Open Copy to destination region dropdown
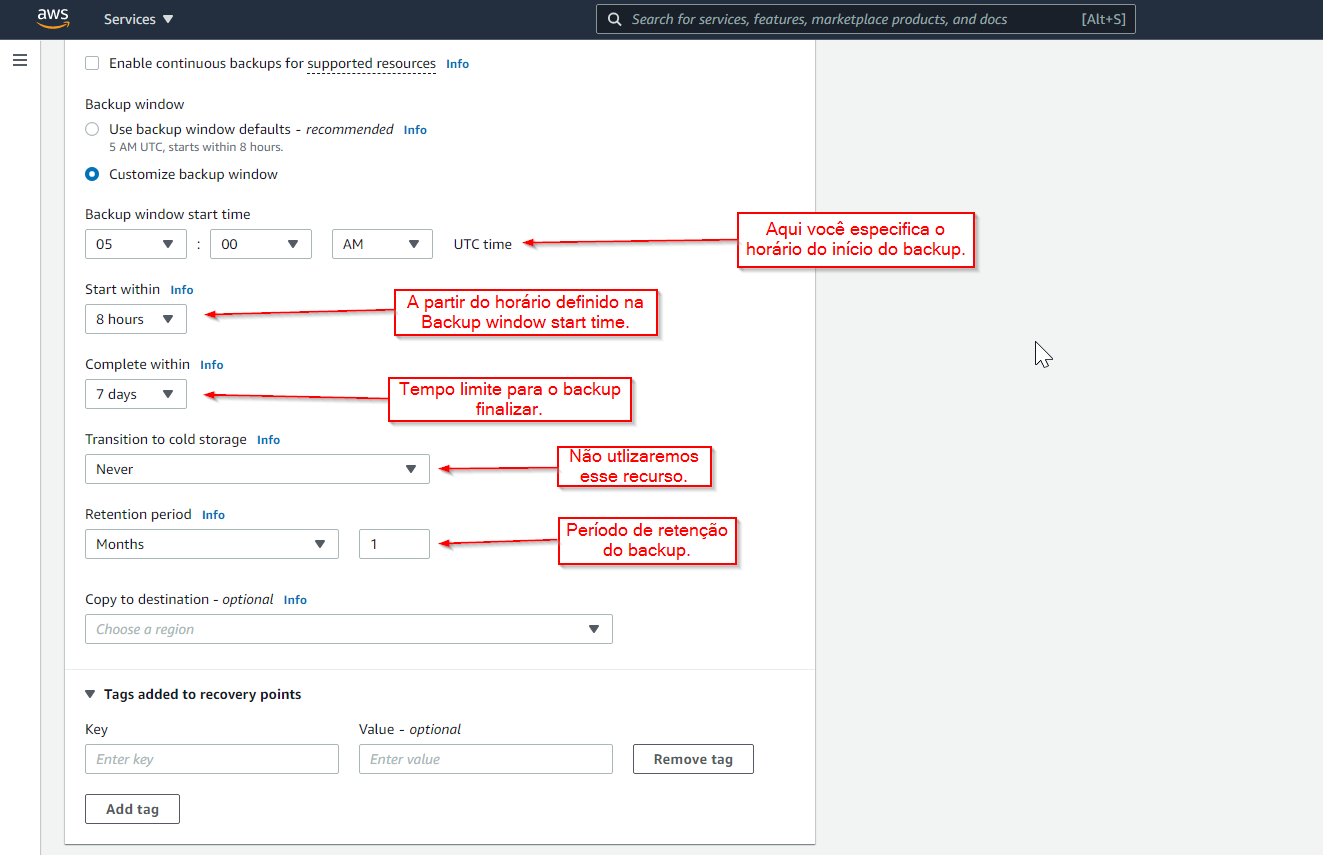 pos(348,629)
